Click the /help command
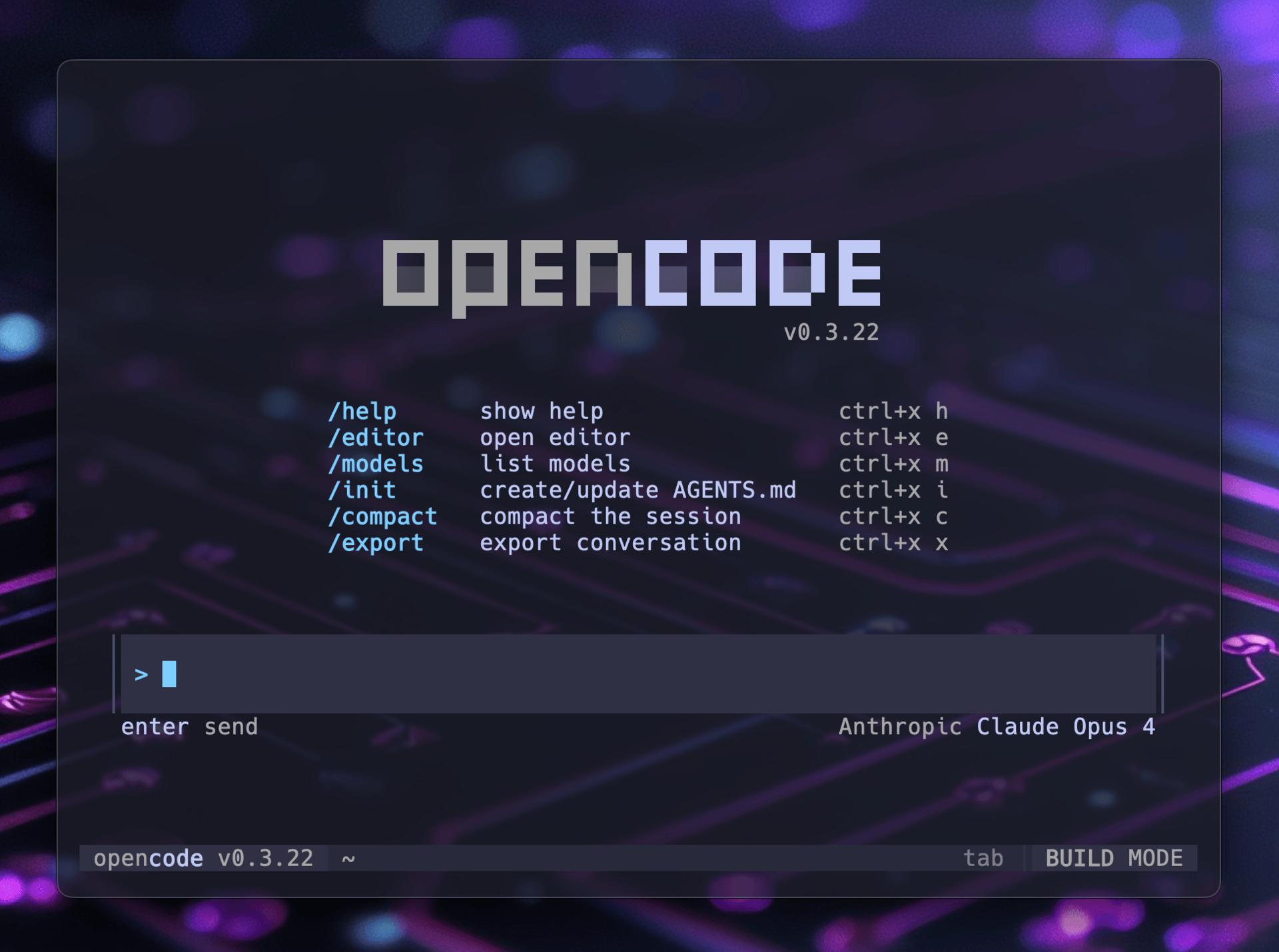 [362, 411]
